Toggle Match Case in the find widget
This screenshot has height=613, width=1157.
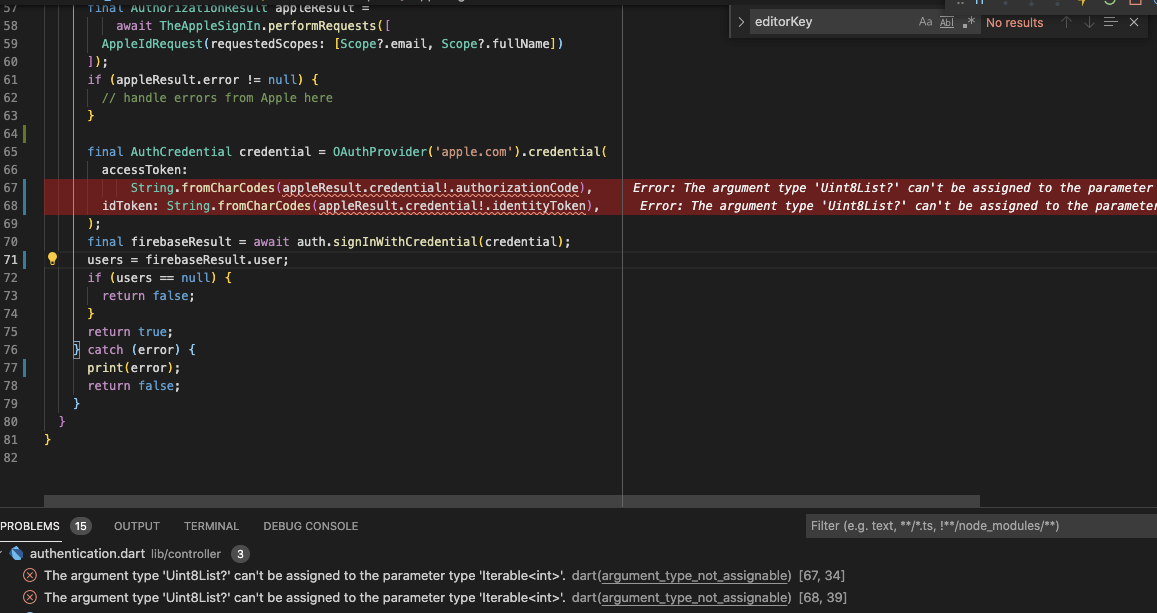925,21
